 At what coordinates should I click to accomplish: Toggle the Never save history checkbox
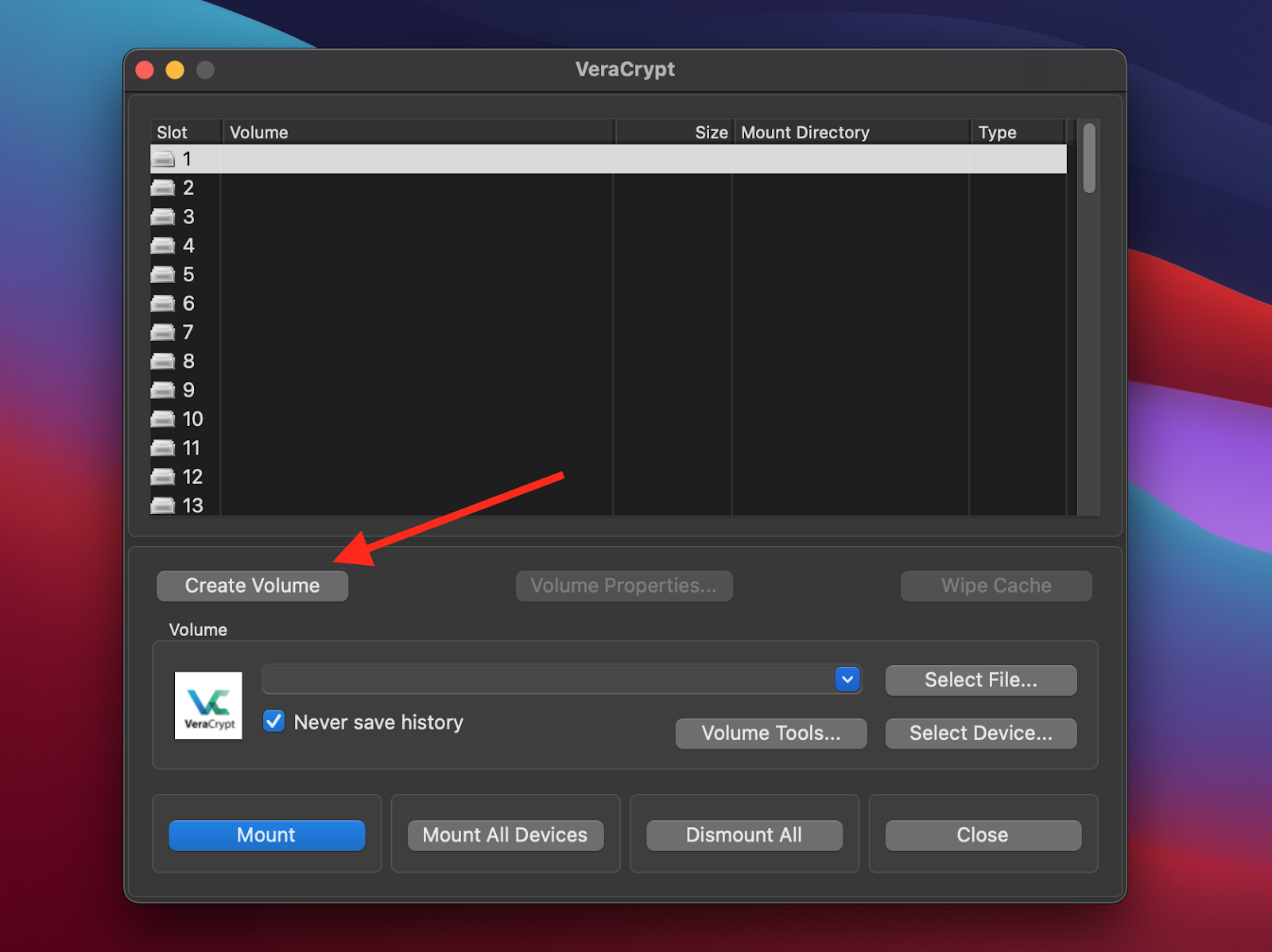[274, 722]
